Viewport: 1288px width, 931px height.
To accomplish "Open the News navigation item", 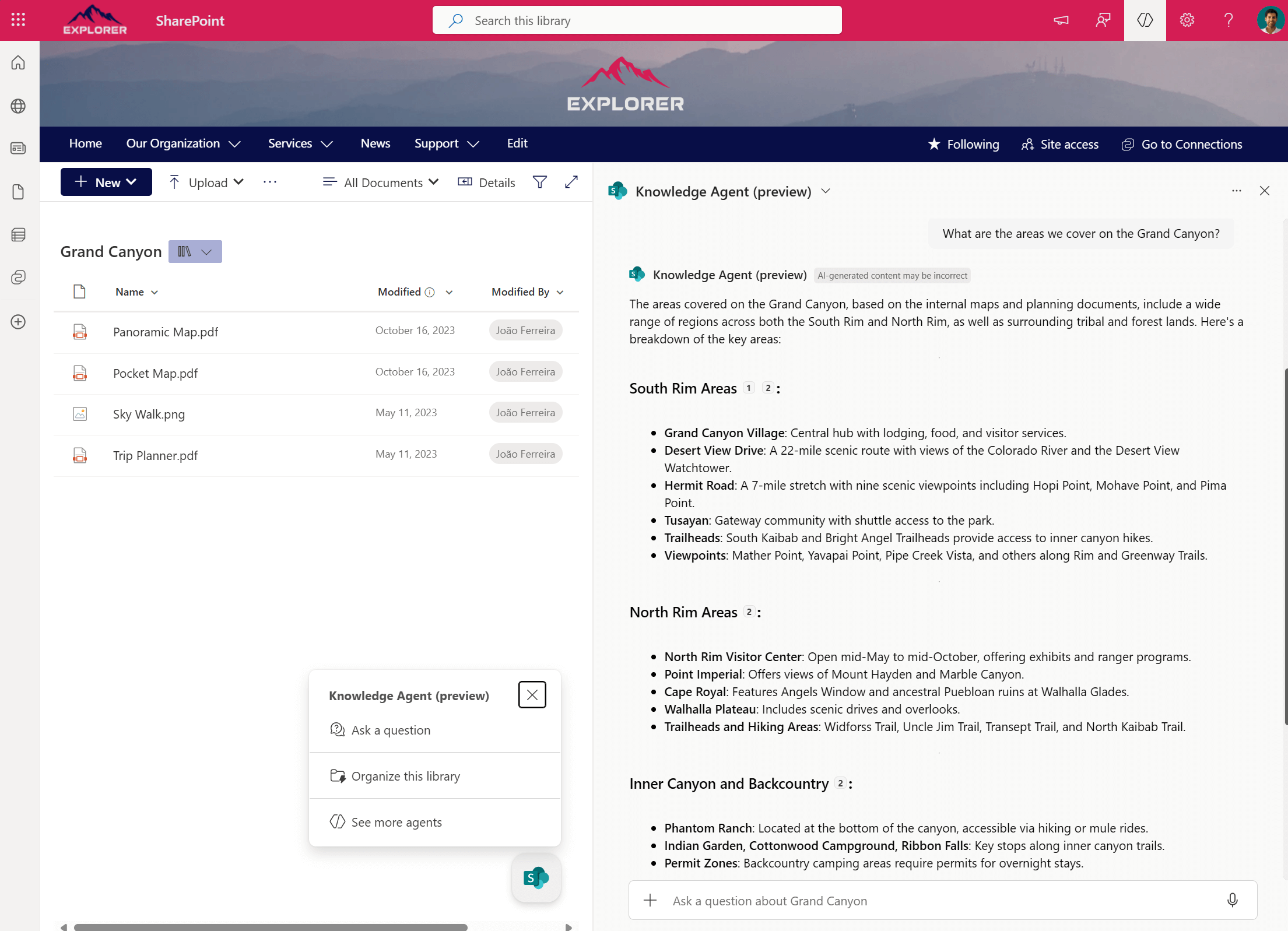I will tap(375, 143).
